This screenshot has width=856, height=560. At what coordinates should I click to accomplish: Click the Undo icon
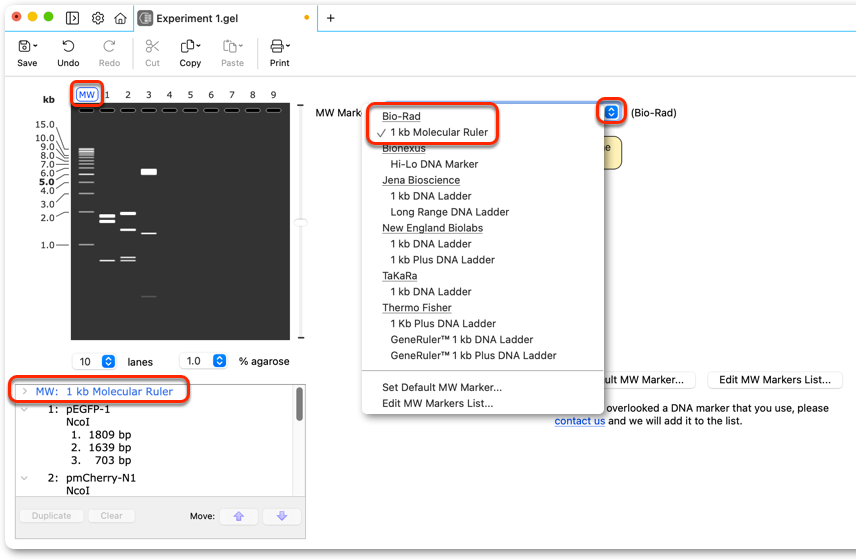tap(68, 46)
